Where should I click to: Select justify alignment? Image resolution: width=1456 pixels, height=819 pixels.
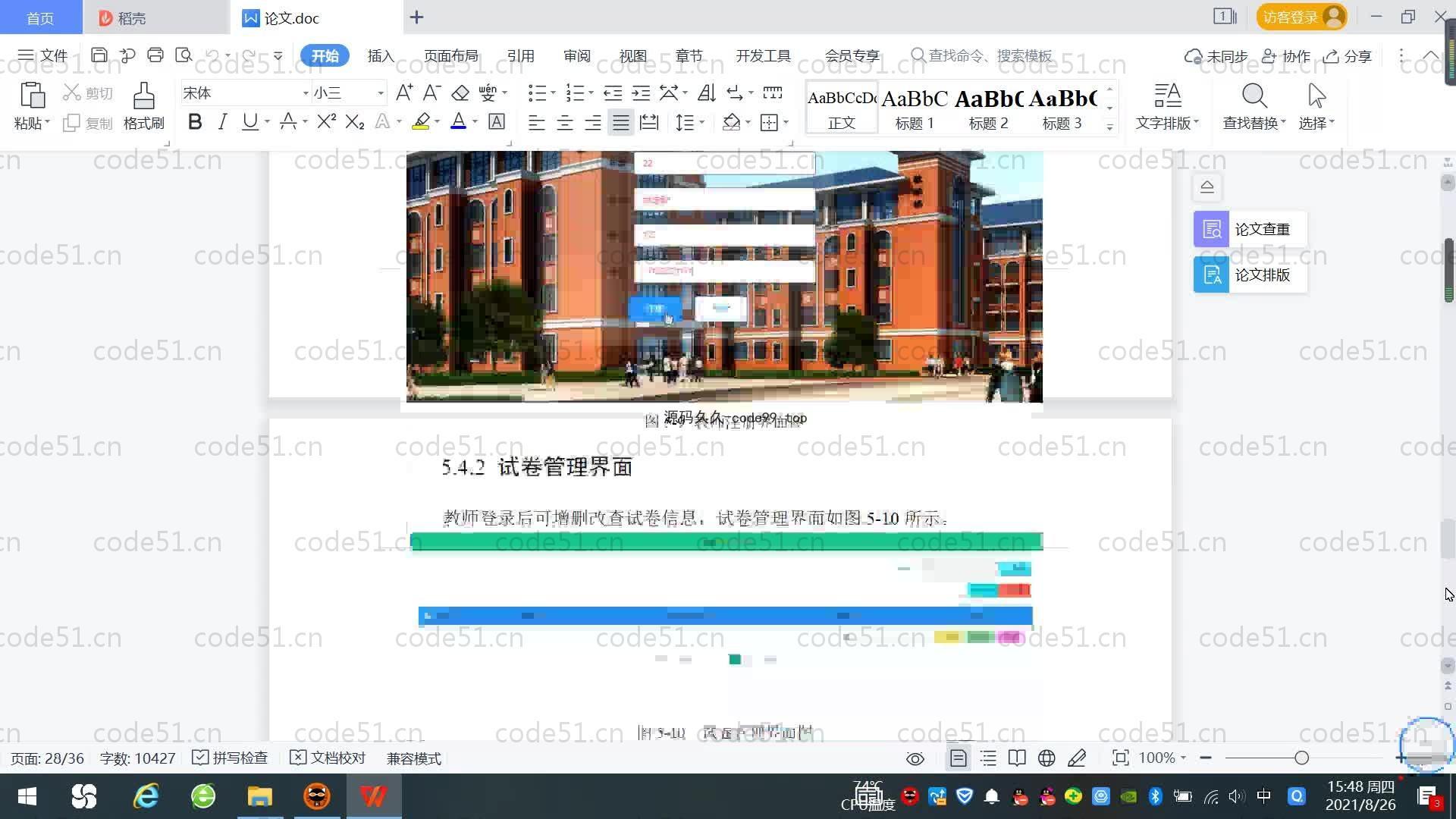tap(621, 122)
